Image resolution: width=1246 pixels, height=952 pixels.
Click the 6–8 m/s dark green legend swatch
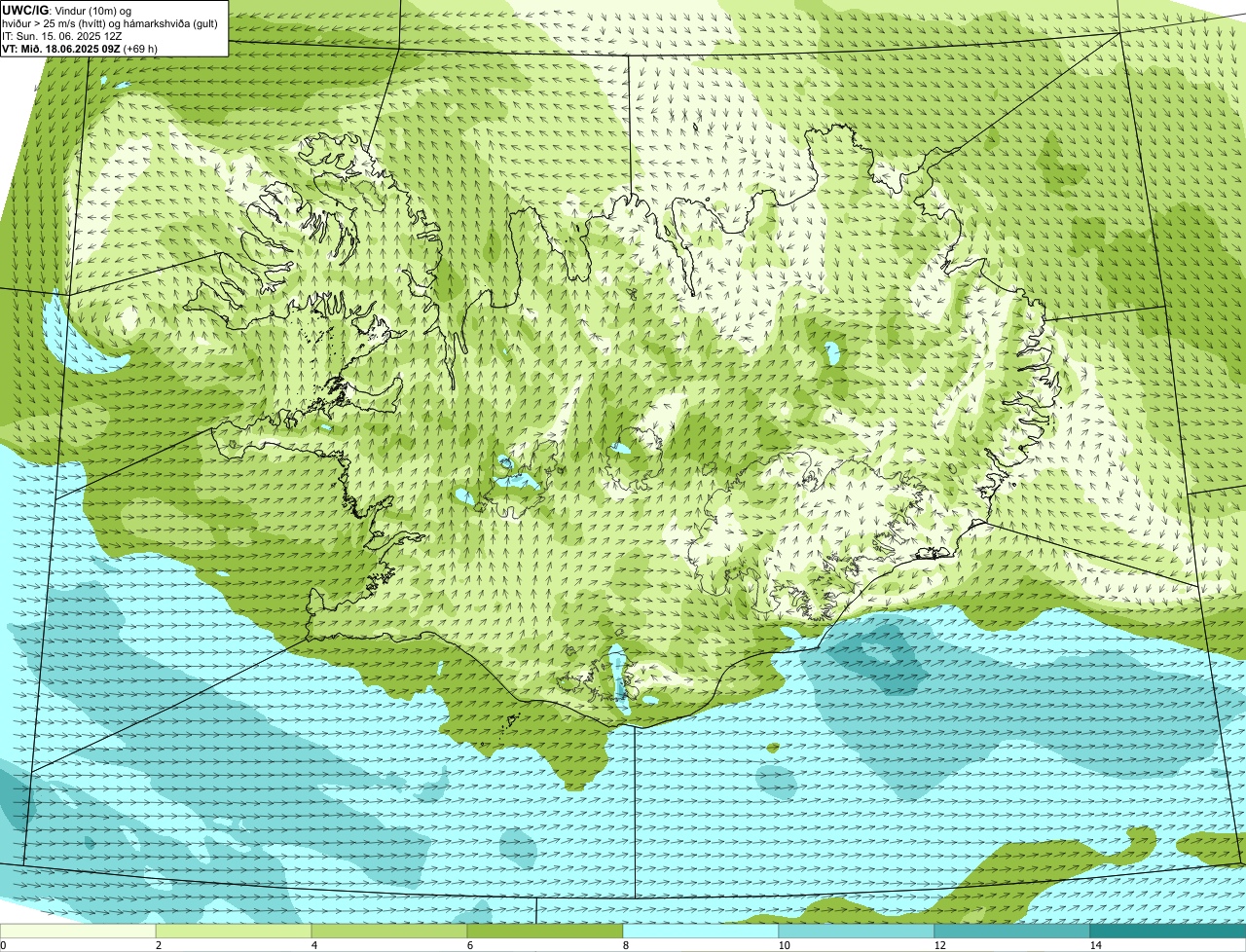545,931
